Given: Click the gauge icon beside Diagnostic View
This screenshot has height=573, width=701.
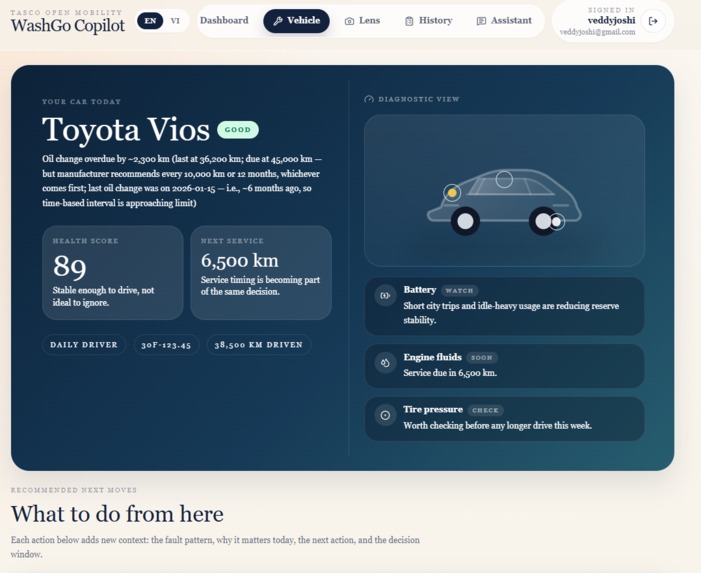Looking at the screenshot, I should pos(369,99).
